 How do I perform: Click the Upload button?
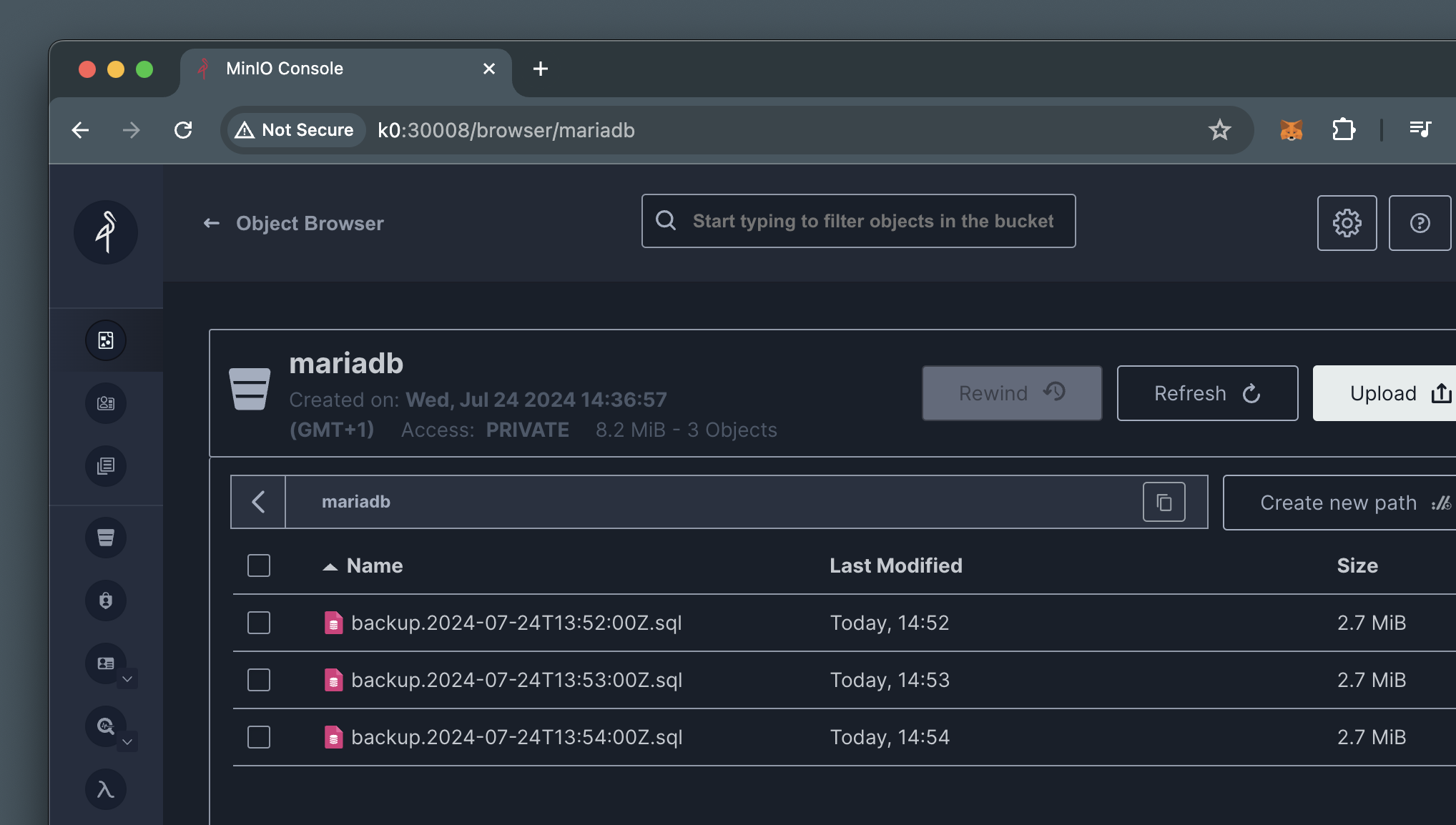pyautogui.click(x=1385, y=393)
